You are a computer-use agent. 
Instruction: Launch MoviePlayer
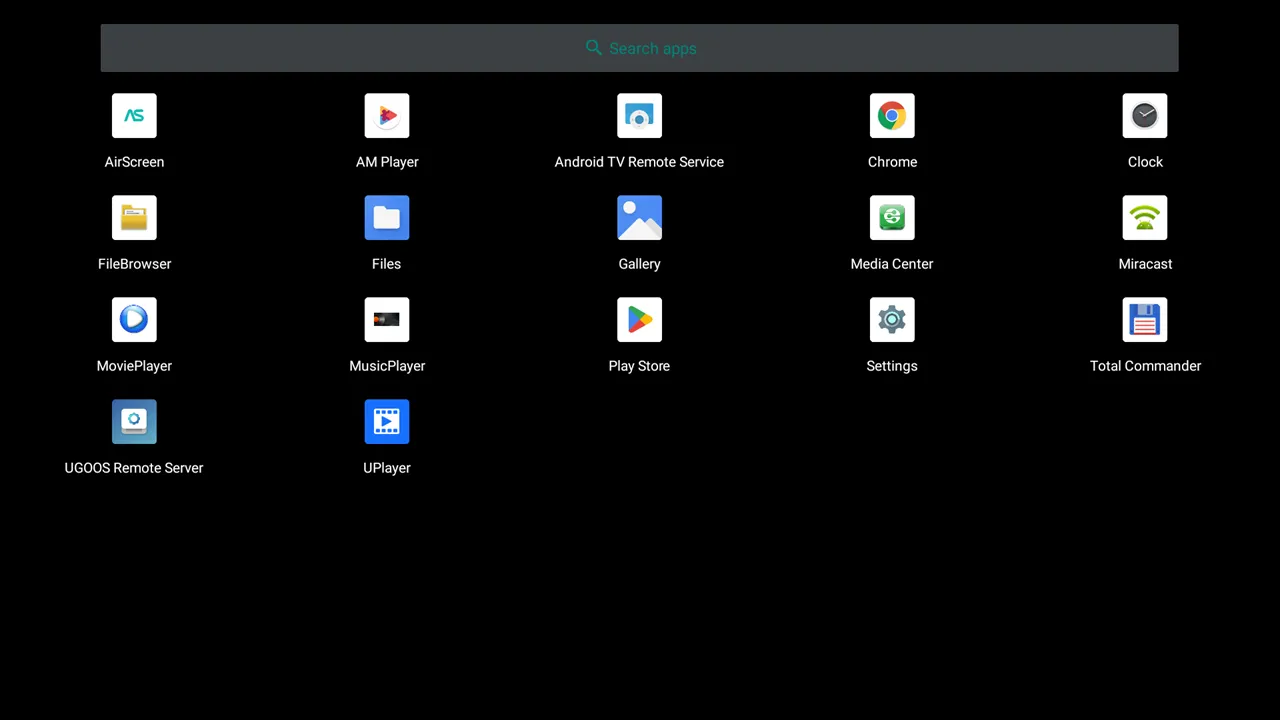point(134,319)
